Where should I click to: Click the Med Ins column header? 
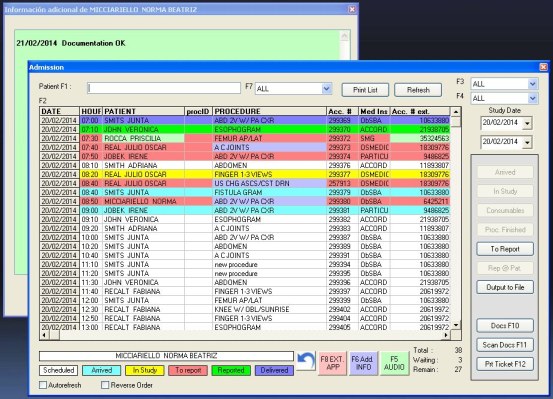tap(374, 111)
